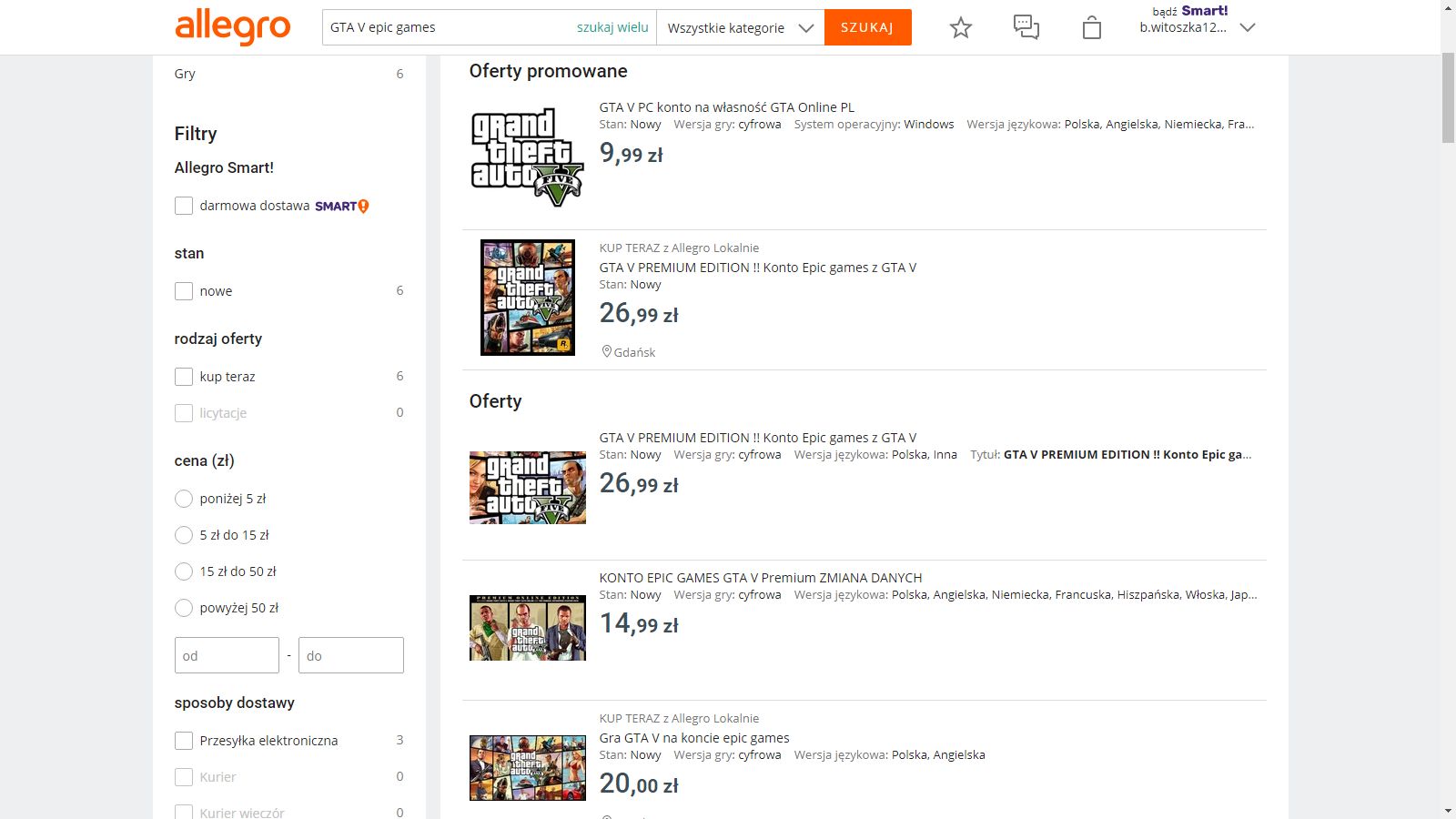This screenshot has width=1456, height=819.
Task: Click the scrollbar down arrow
Action: point(1448,811)
